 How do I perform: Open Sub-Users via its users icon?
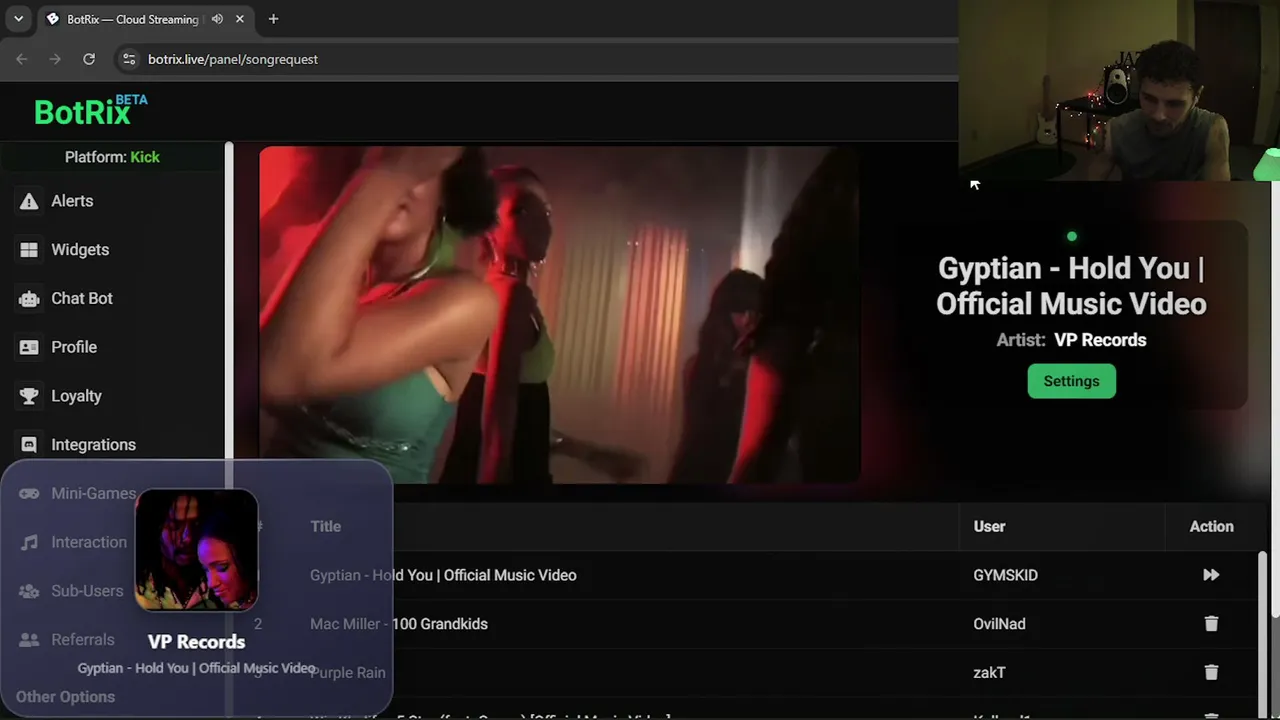click(29, 591)
